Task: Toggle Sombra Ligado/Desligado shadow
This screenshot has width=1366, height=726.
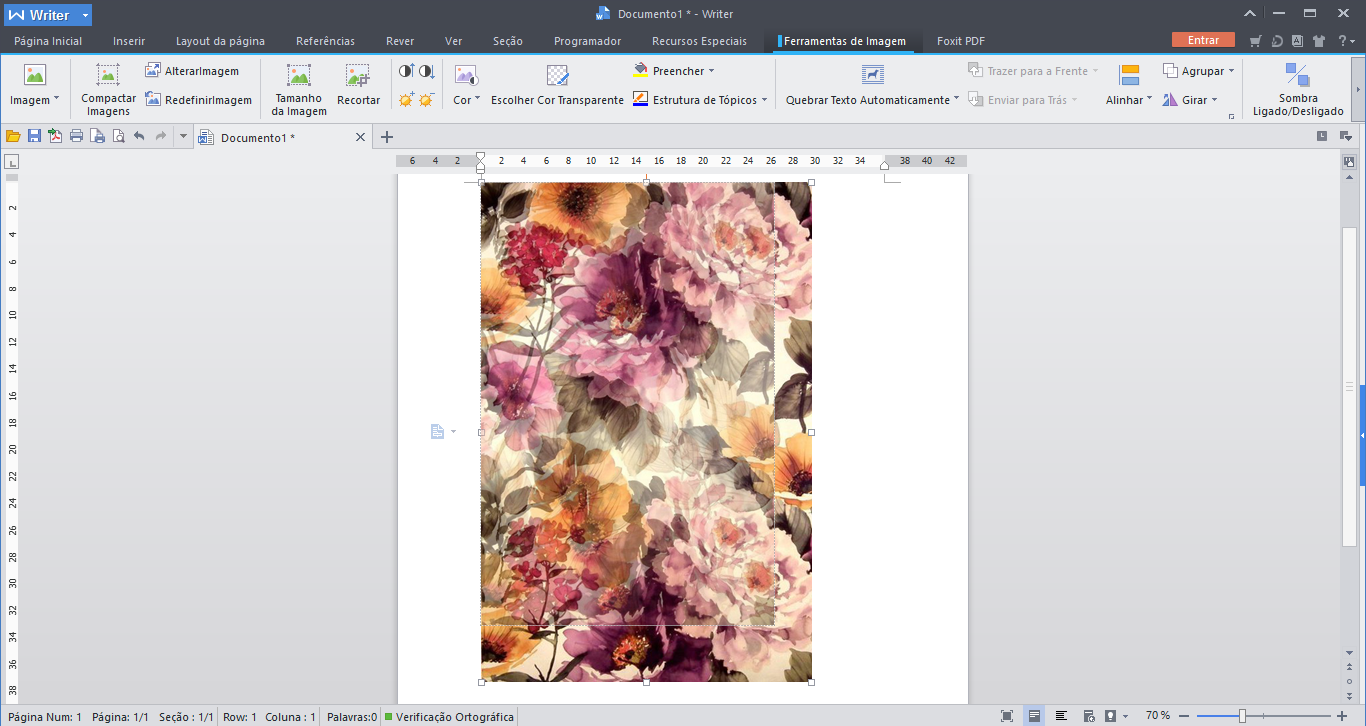Action: tap(1298, 89)
